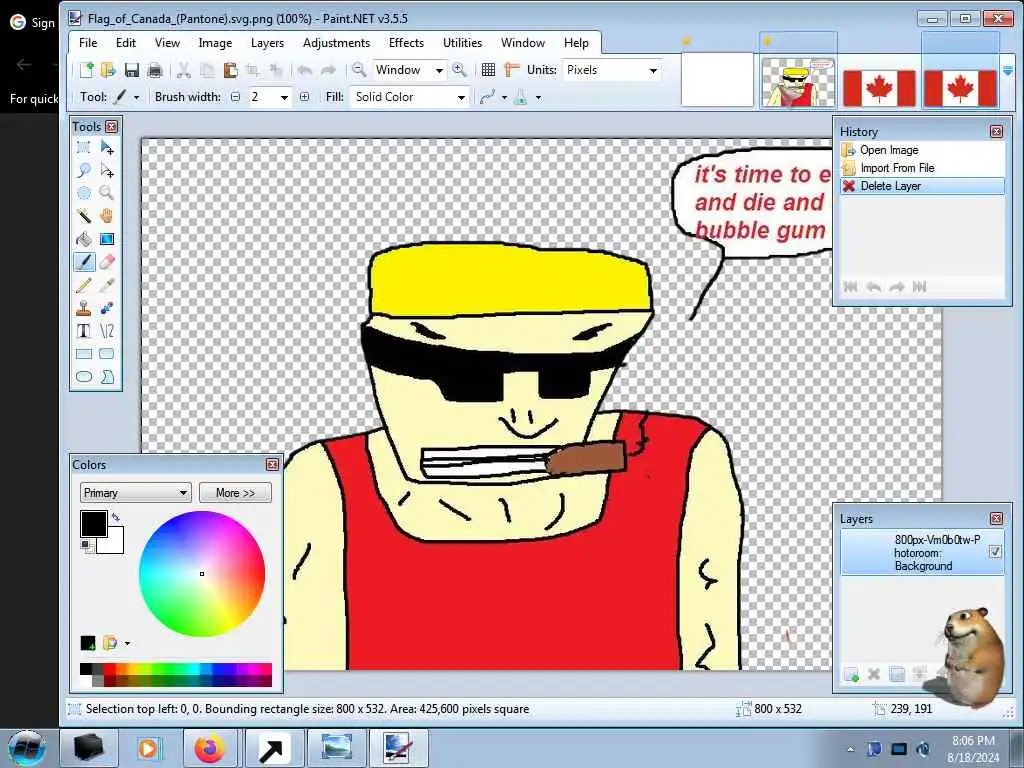1024x768 pixels.
Task: Select the Clone Stamp tool
Action: pyautogui.click(x=84, y=308)
